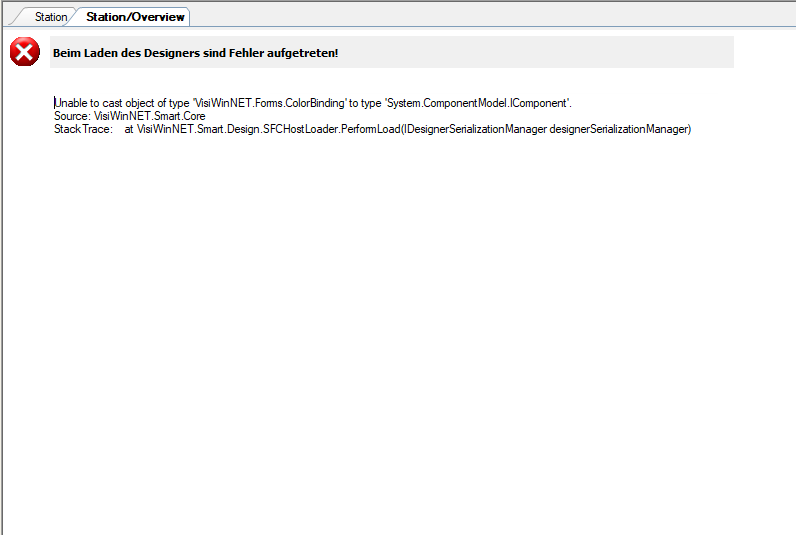The height and width of the screenshot is (535, 796).
Task: Click 'VisiWinNET.Smart.Core' source name
Action: pyautogui.click(x=150, y=116)
